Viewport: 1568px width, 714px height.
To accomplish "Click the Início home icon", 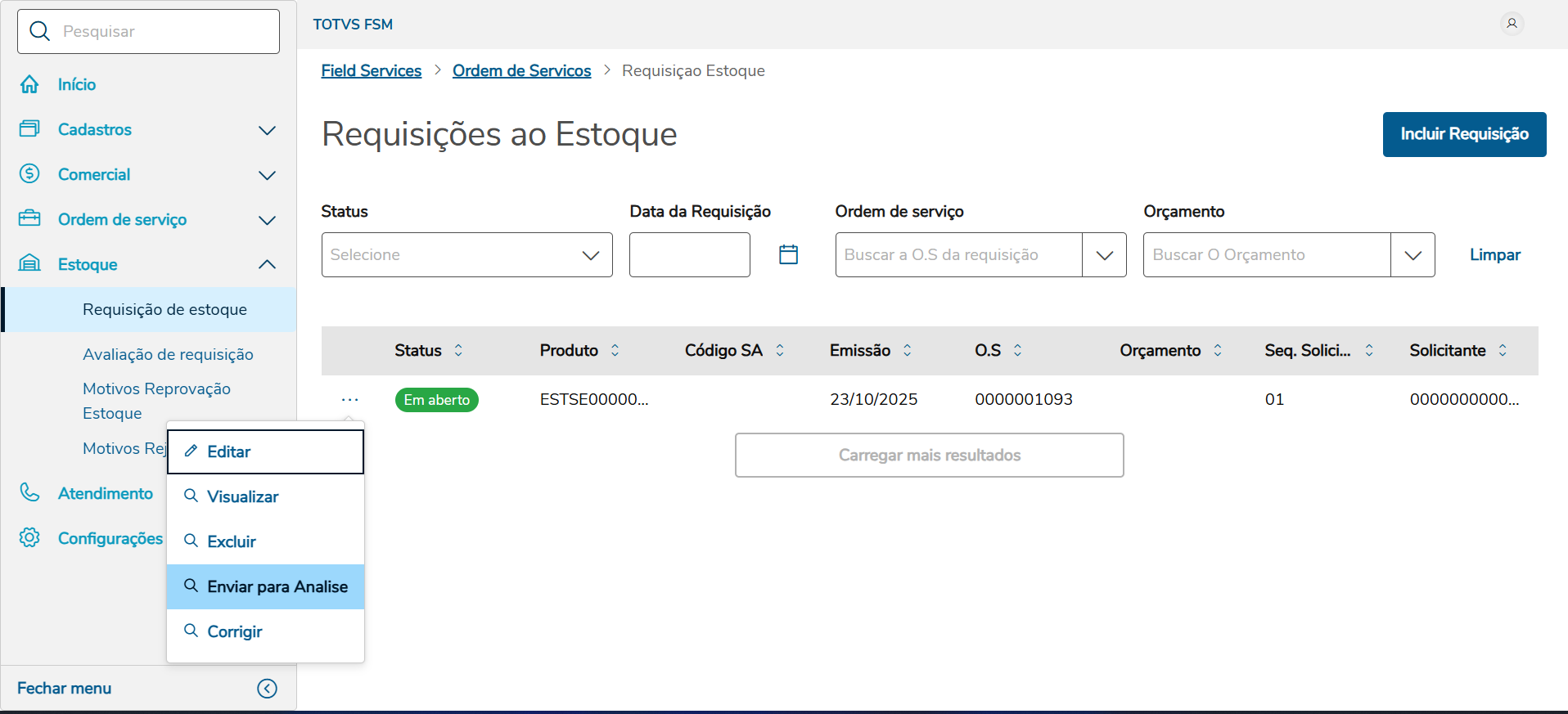I will (29, 84).
